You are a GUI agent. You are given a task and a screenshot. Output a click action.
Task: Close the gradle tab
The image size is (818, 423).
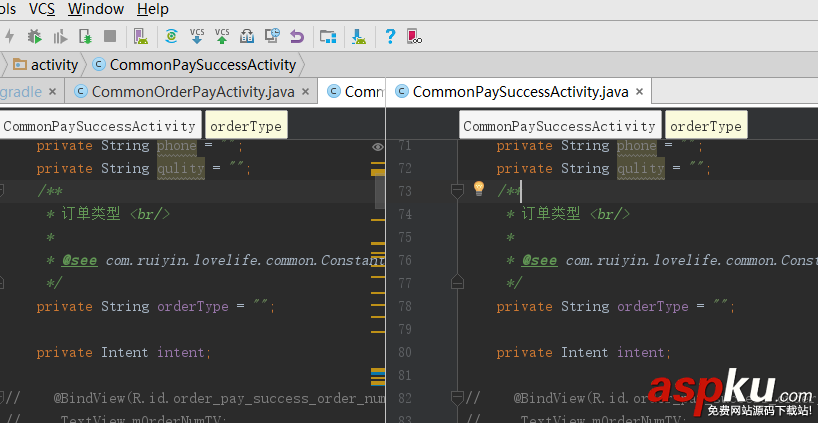point(52,92)
